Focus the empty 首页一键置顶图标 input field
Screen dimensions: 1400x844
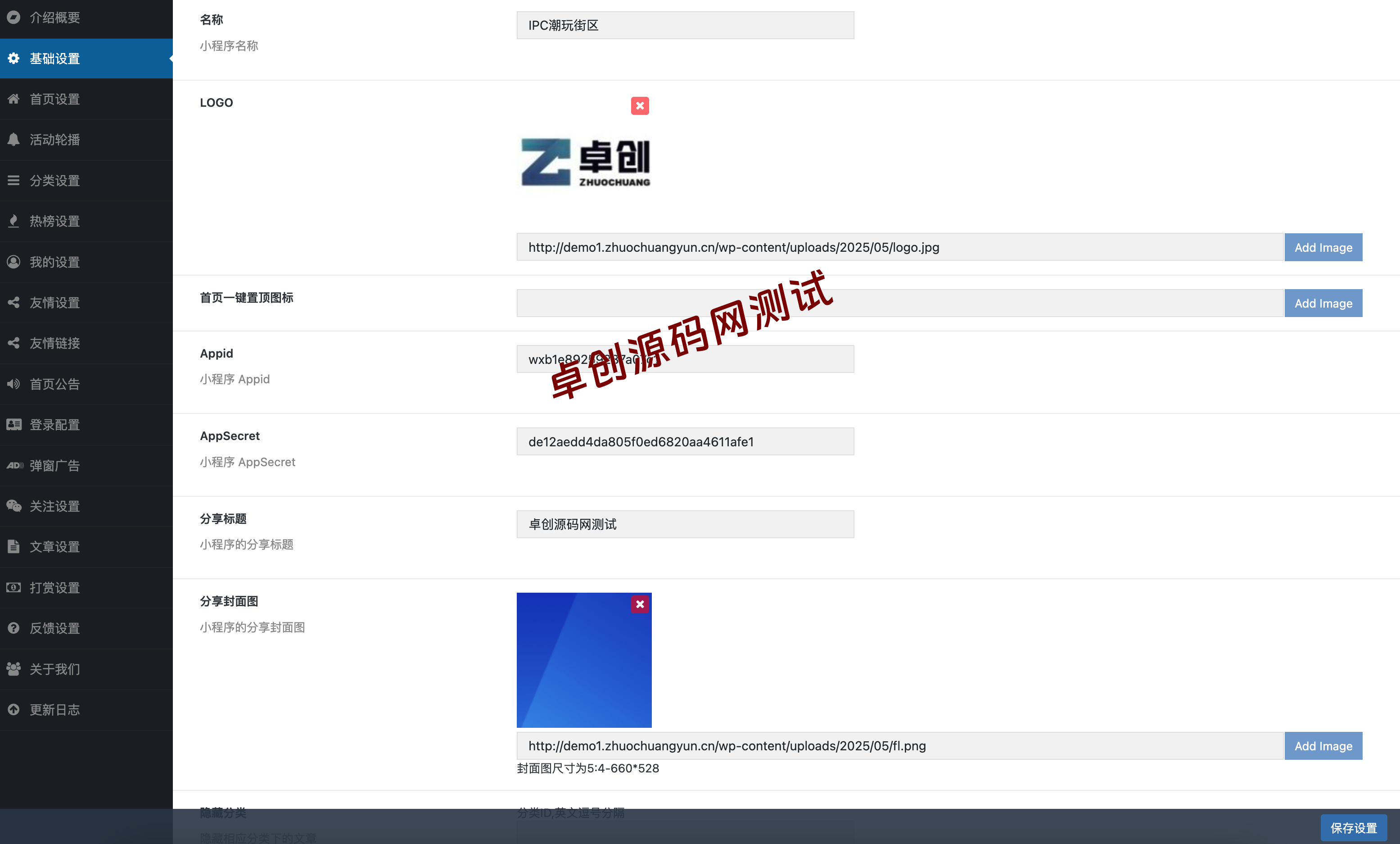tap(899, 303)
